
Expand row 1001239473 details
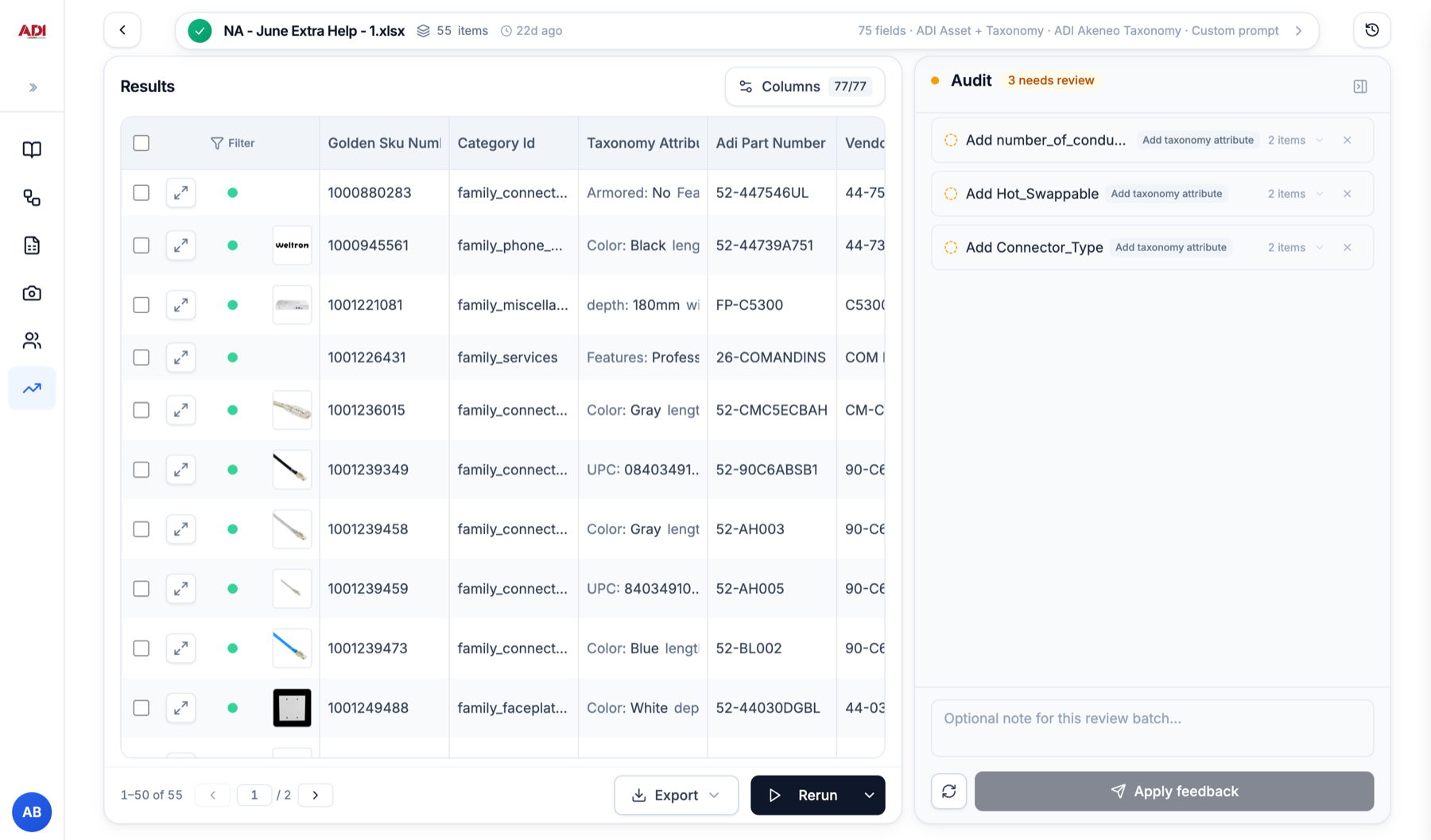click(x=181, y=648)
